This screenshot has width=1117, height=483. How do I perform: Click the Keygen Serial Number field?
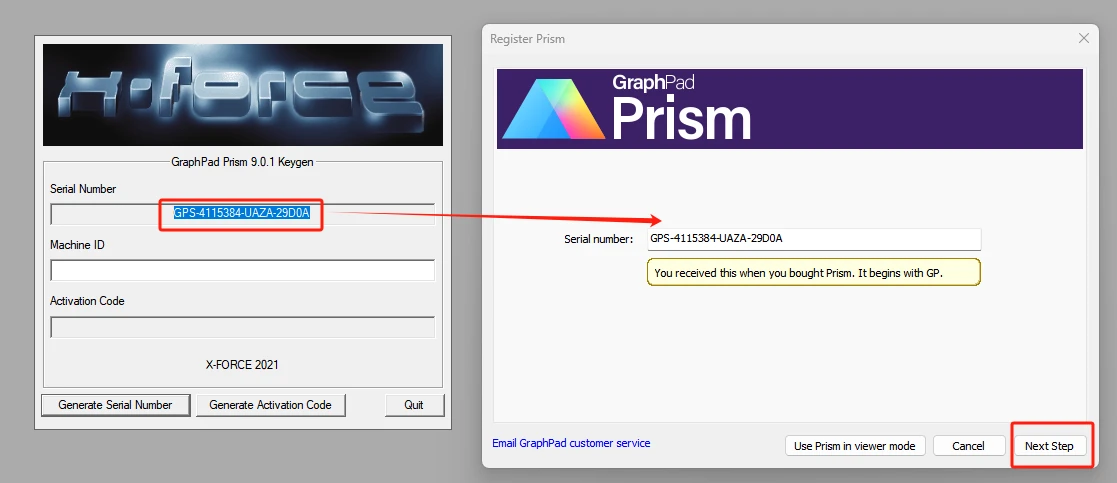pyautogui.click(x=242, y=214)
